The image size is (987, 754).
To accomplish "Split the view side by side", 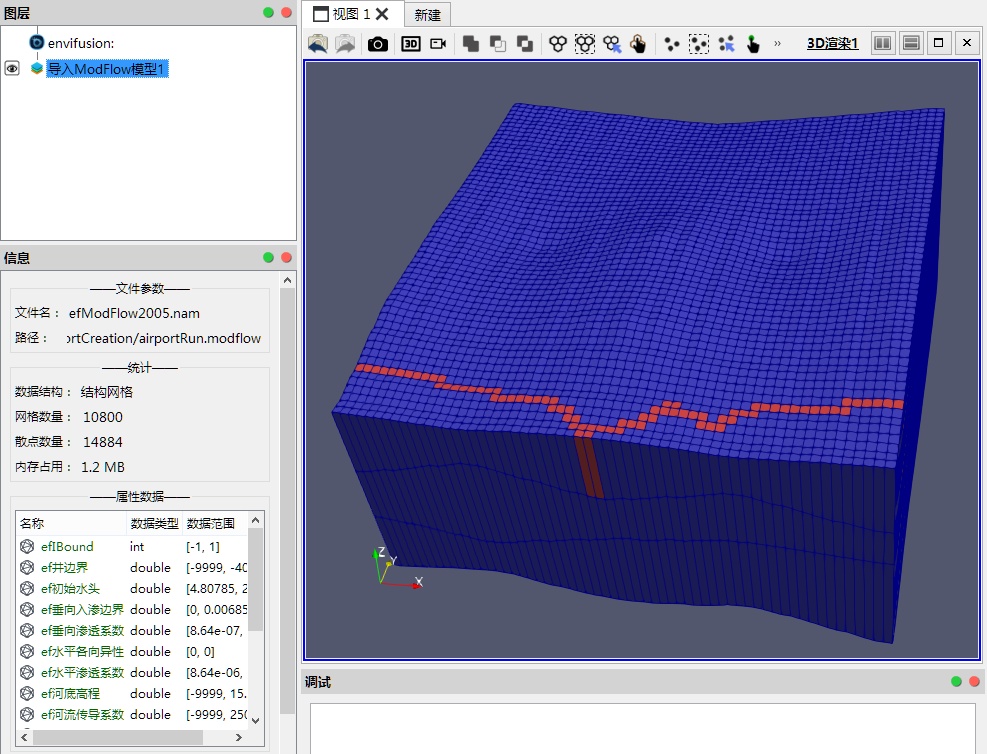I will point(883,43).
